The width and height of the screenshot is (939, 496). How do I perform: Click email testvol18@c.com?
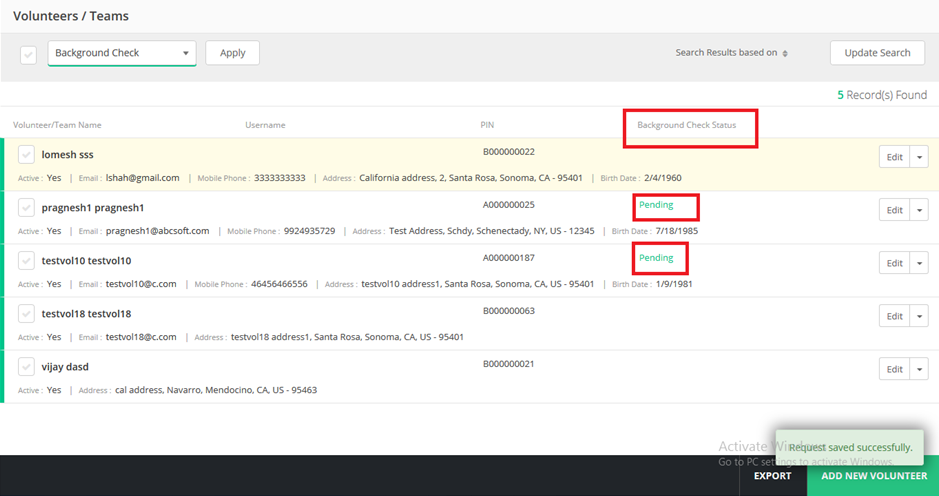(141, 337)
